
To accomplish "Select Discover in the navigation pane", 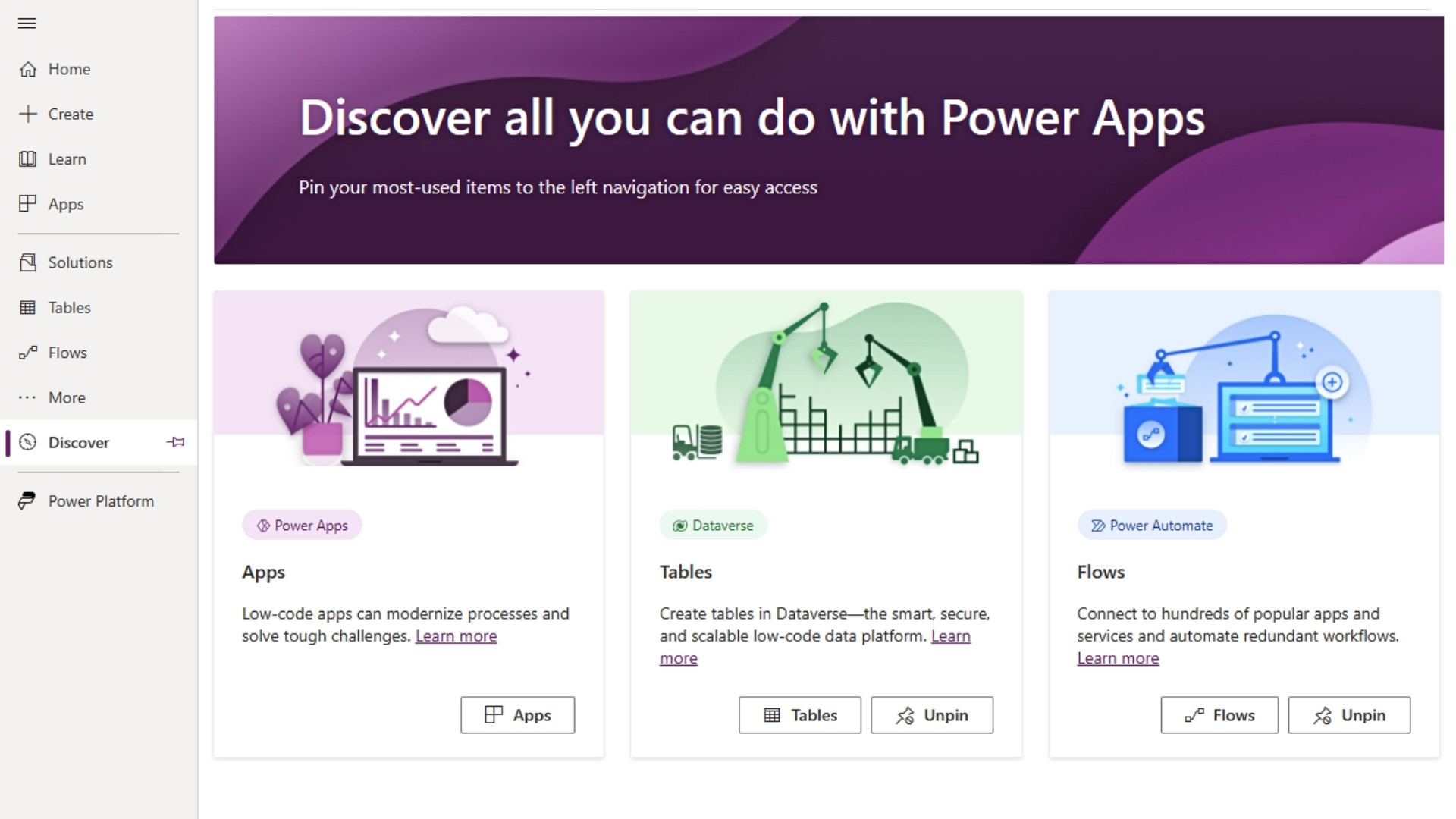I will 77,442.
